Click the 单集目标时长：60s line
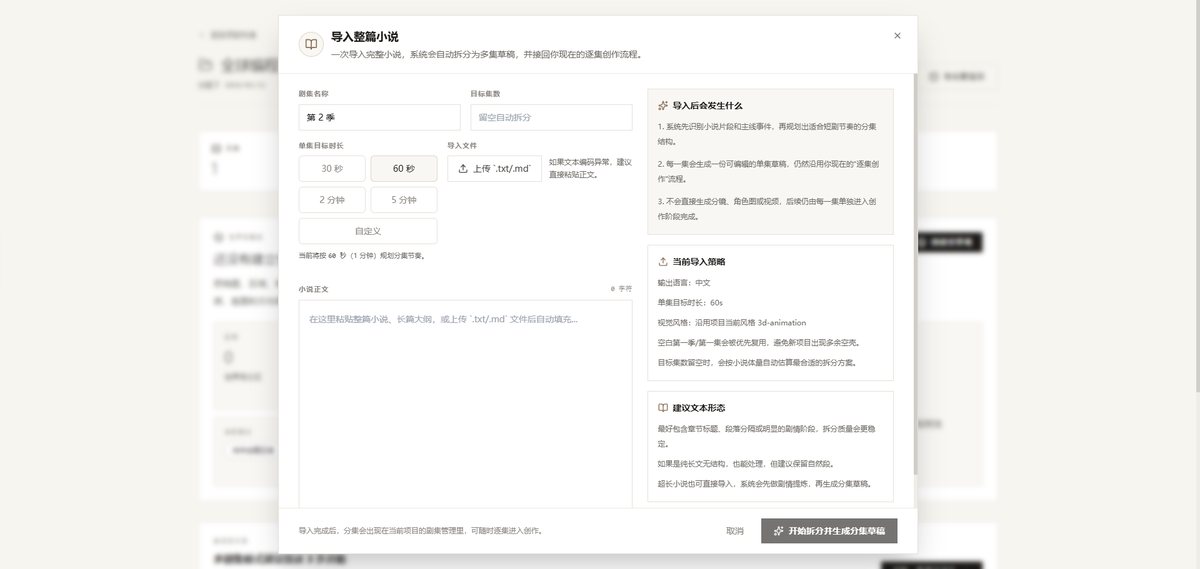The image size is (1200, 569). 690,302
